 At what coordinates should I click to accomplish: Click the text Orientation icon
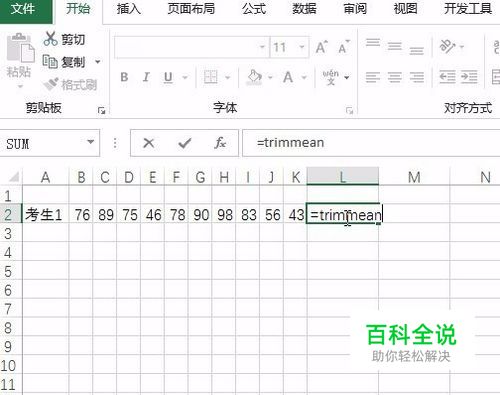(x=447, y=46)
